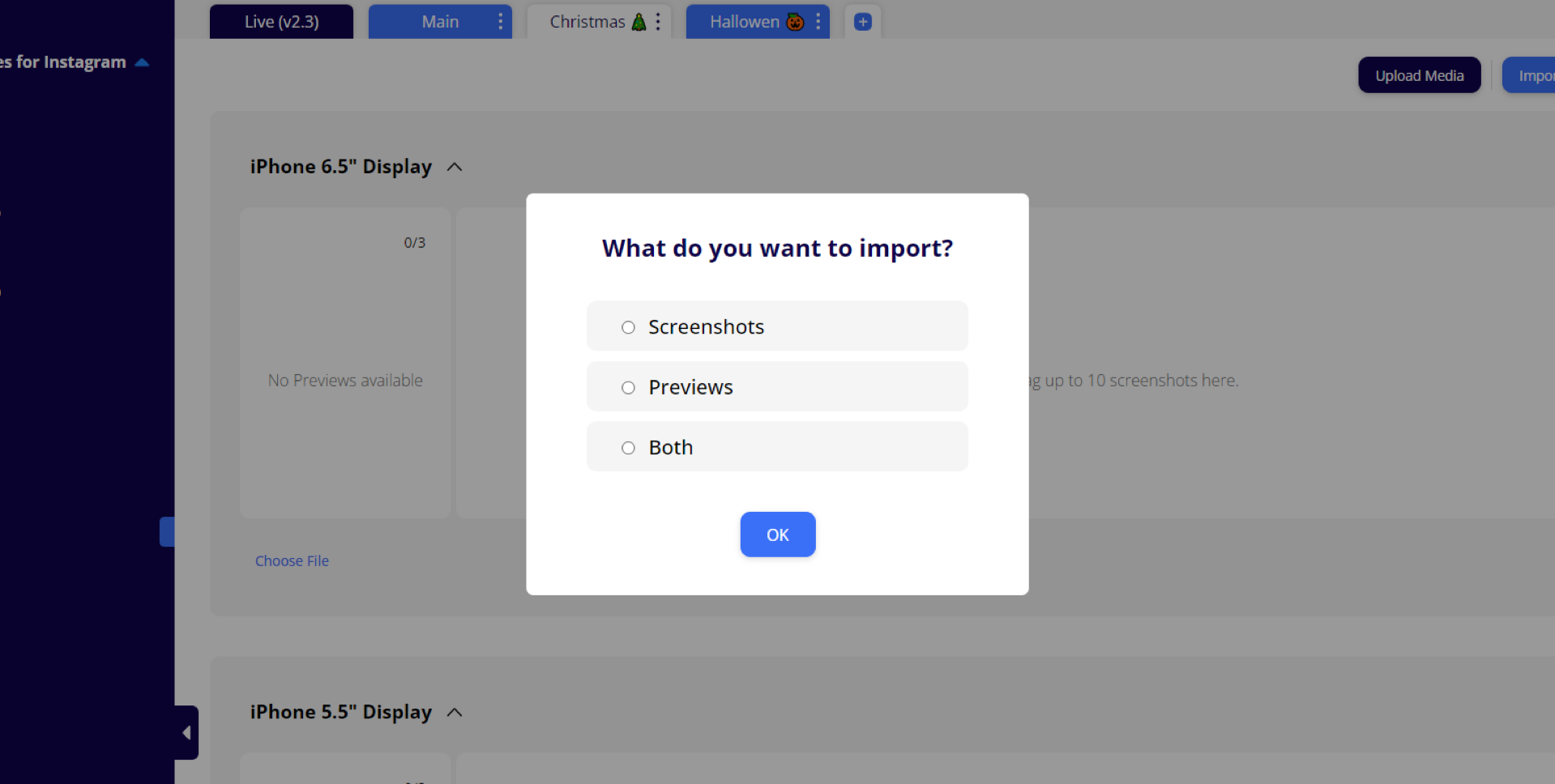Click the Choose File link
The height and width of the screenshot is (784, 1555).
coord(292,560)
